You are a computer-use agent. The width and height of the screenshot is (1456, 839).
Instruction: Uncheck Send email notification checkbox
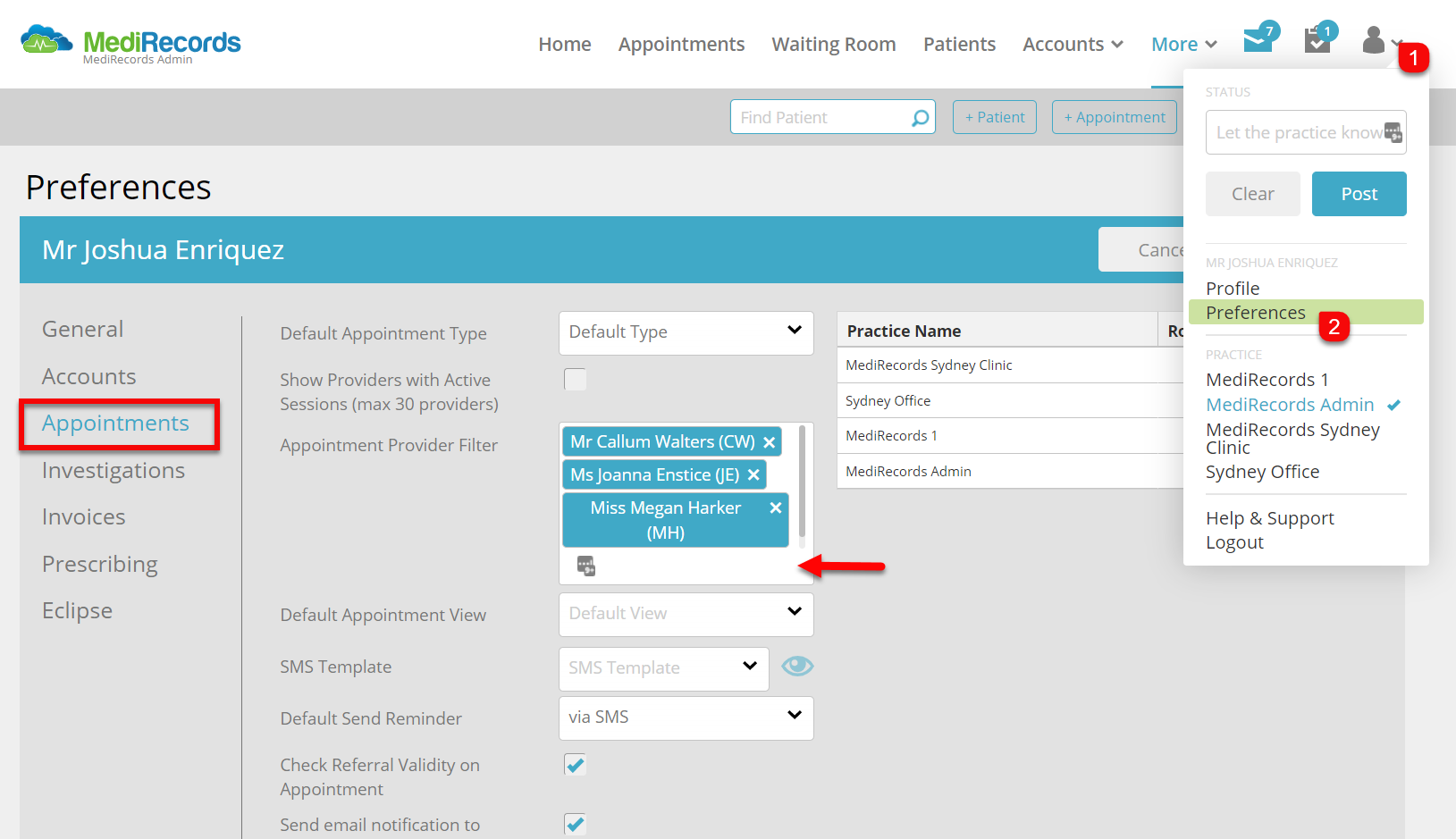tap(576, 824)
